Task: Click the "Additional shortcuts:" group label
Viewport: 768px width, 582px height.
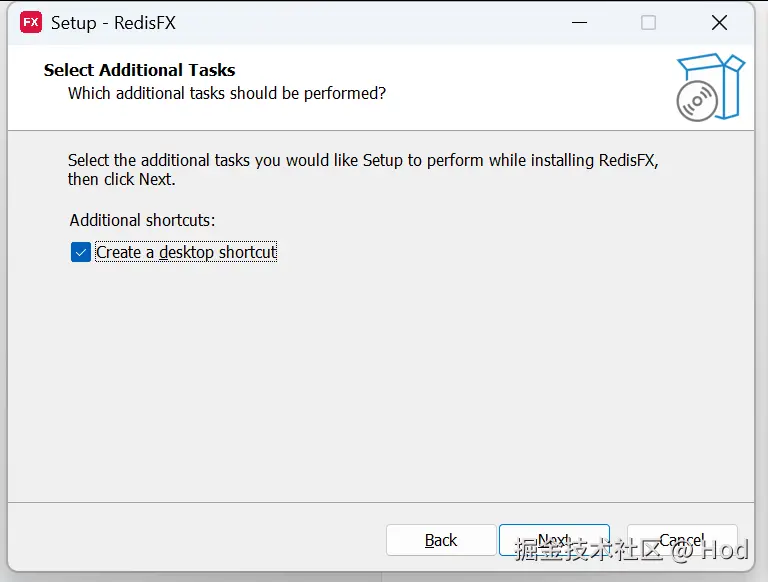Action: pos(142,220)
